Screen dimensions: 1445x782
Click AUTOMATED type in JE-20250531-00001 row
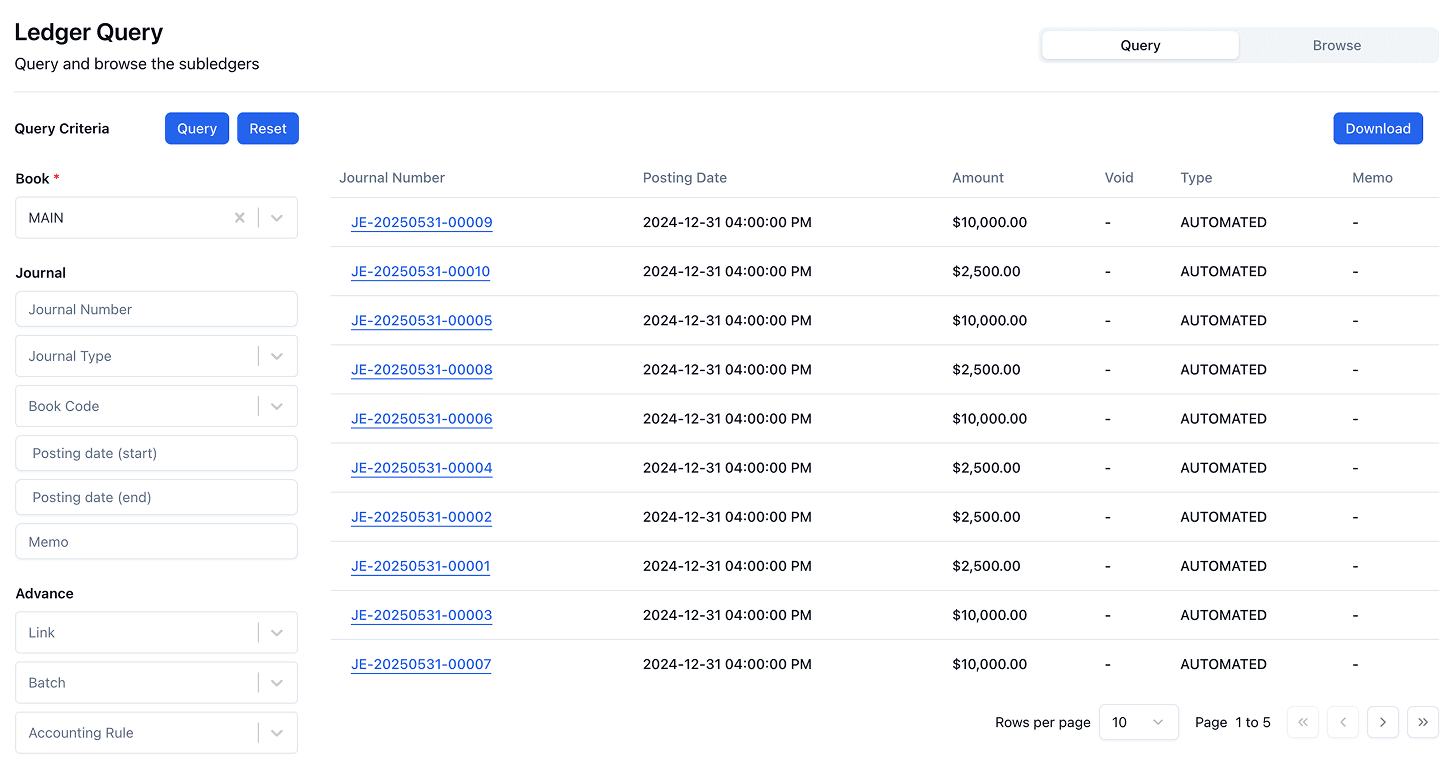[1223, 565]
